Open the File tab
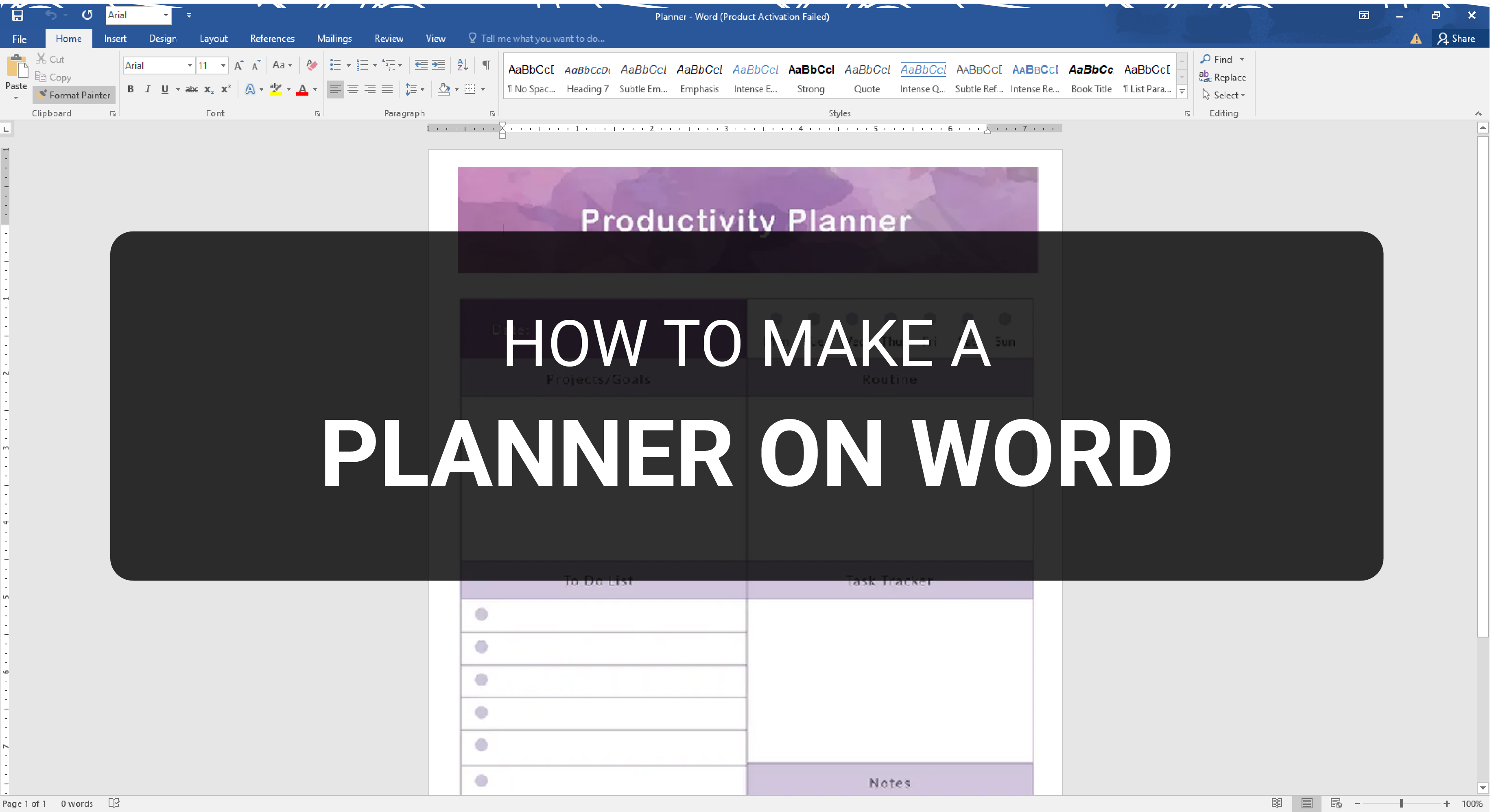Viewport: 1494px width, 812px height. tap(20, 39)
